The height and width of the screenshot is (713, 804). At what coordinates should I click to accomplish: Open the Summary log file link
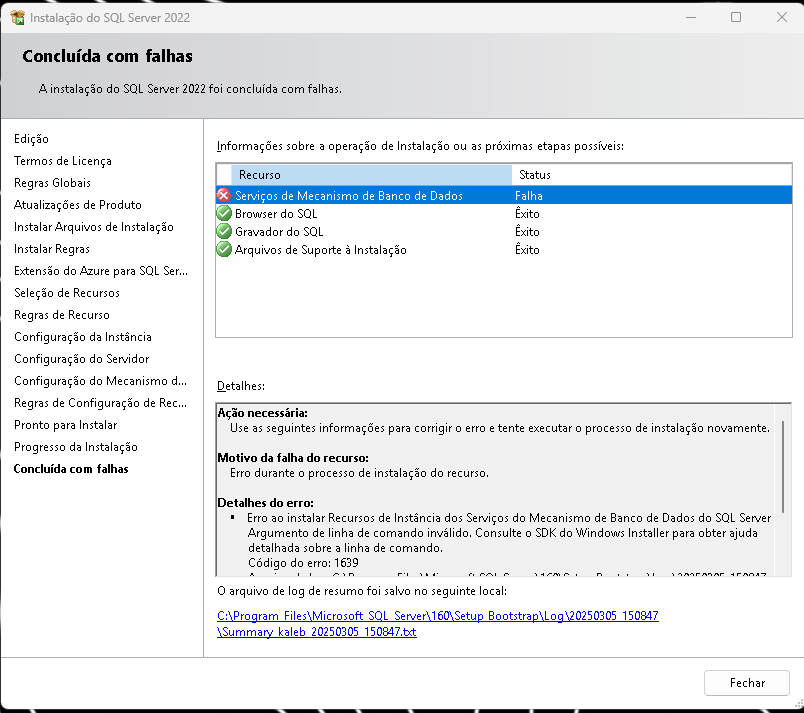coord(437,623)
